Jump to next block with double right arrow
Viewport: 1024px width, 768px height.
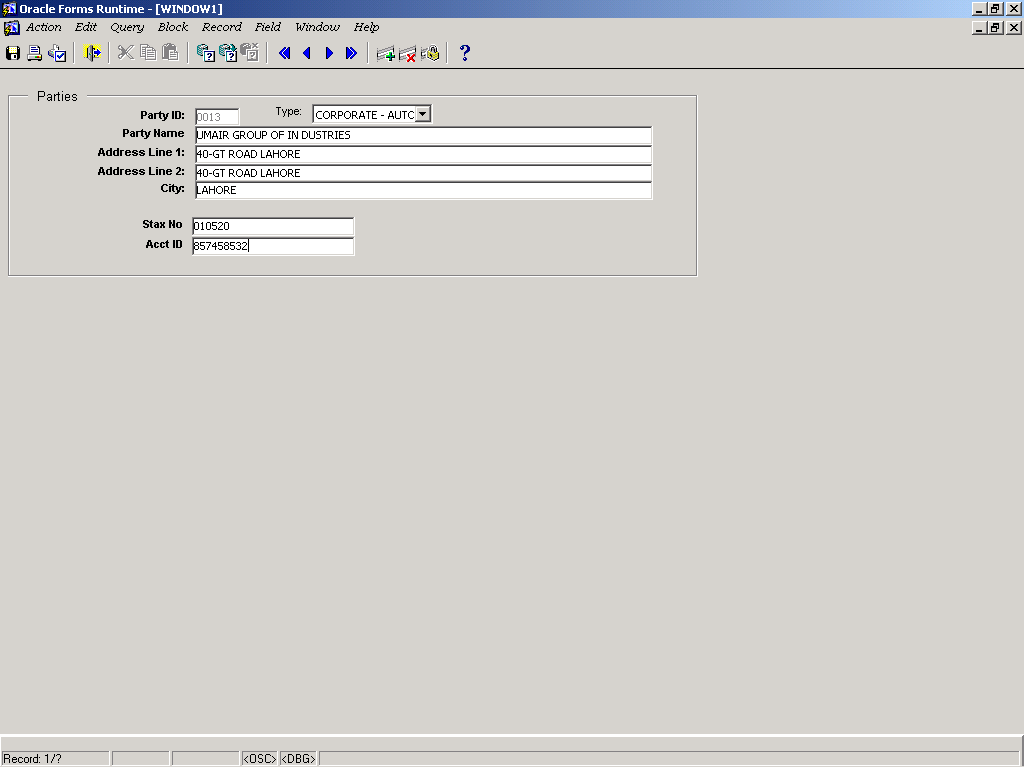pos(352,53)
